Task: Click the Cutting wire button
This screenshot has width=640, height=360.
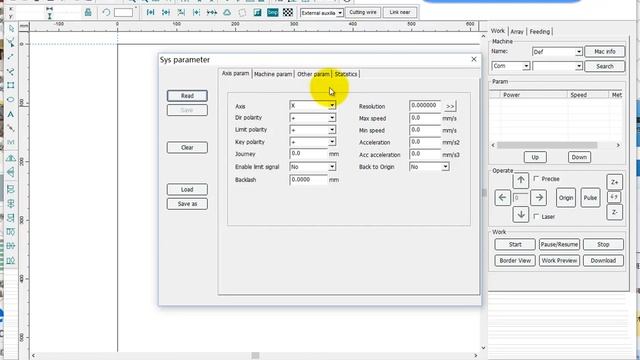Action: 363,12
